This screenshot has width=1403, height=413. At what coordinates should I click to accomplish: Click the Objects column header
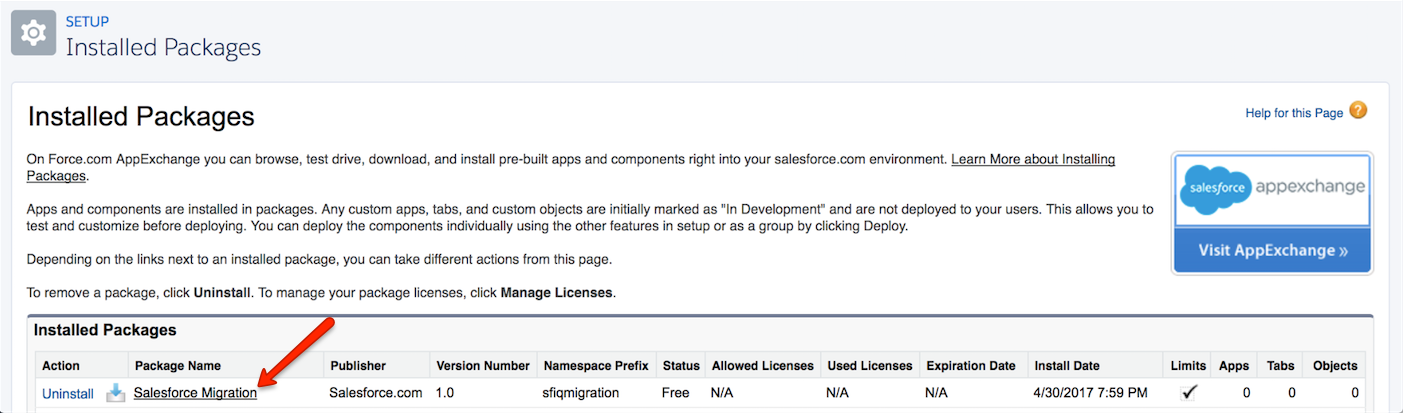pyautogui.click(x=1336, y=365)
